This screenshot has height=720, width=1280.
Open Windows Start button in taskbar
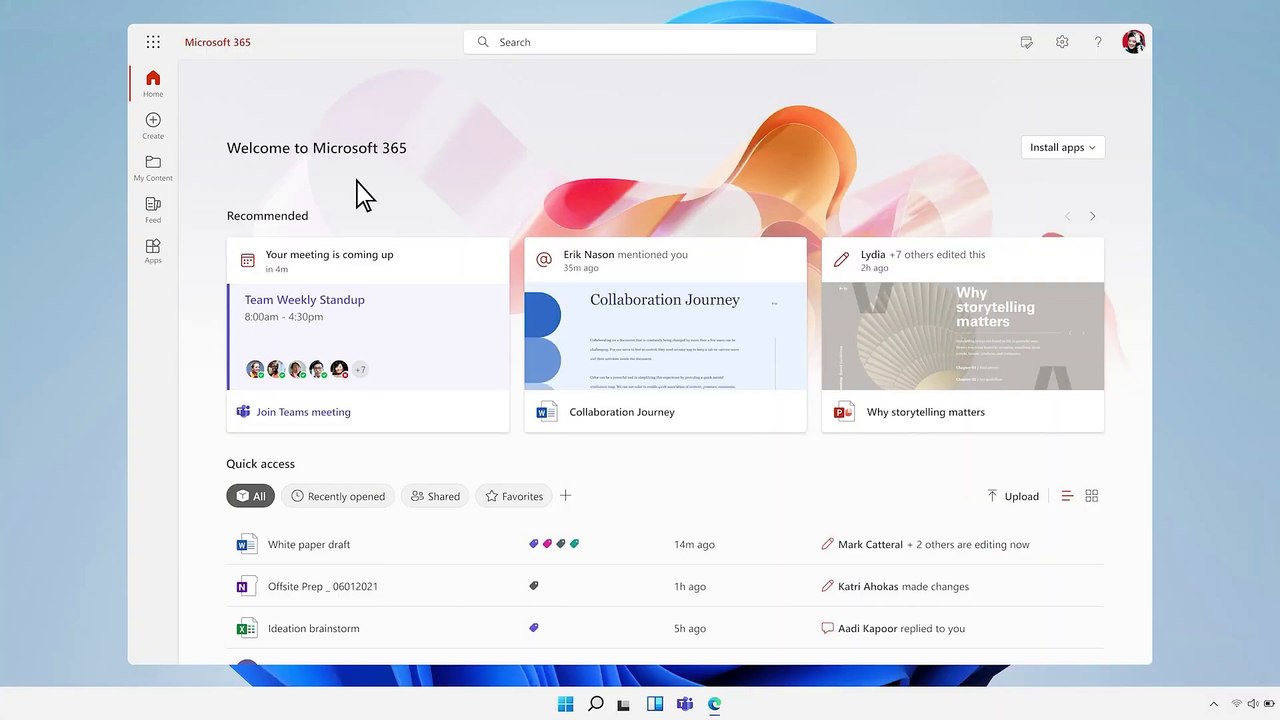566,704
